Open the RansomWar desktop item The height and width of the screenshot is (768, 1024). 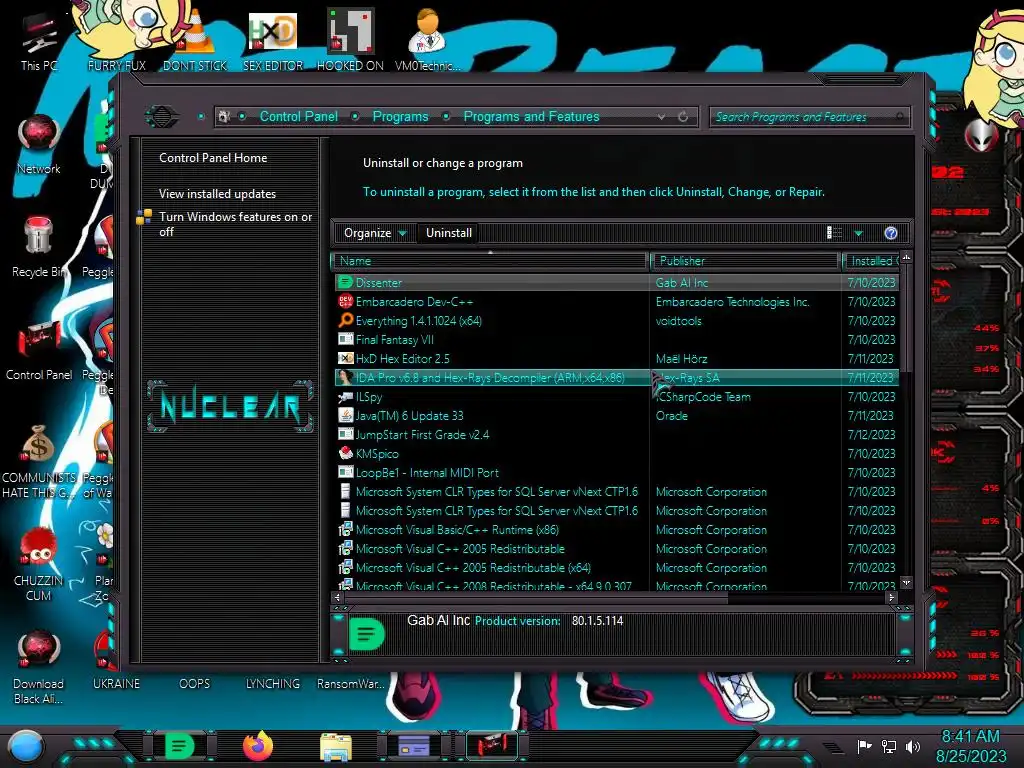point(350,684)
